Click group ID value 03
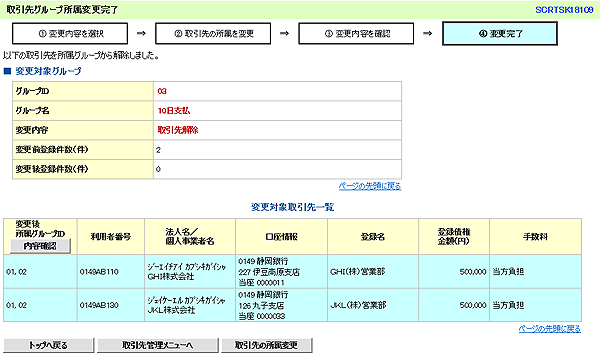The height and width of the screenshot is (361, 600). [162, 91]
